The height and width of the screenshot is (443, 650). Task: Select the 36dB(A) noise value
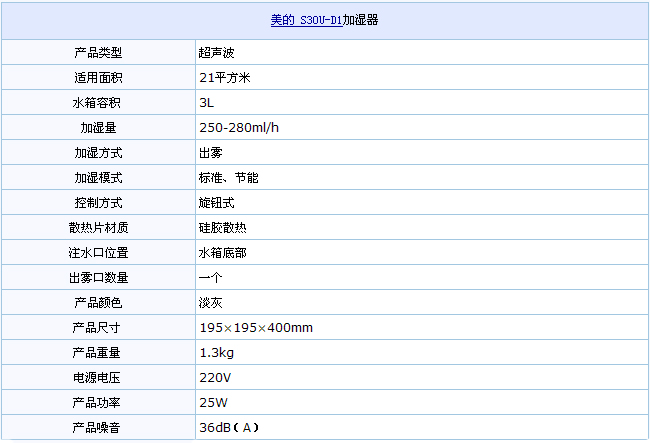pos(229,427)
